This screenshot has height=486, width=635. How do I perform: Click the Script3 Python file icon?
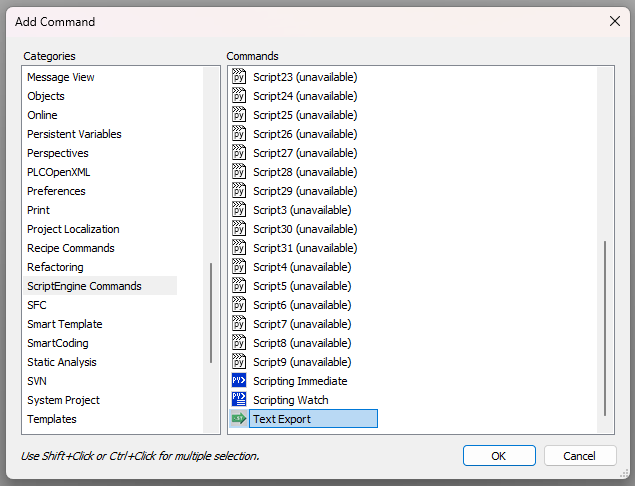239,210
